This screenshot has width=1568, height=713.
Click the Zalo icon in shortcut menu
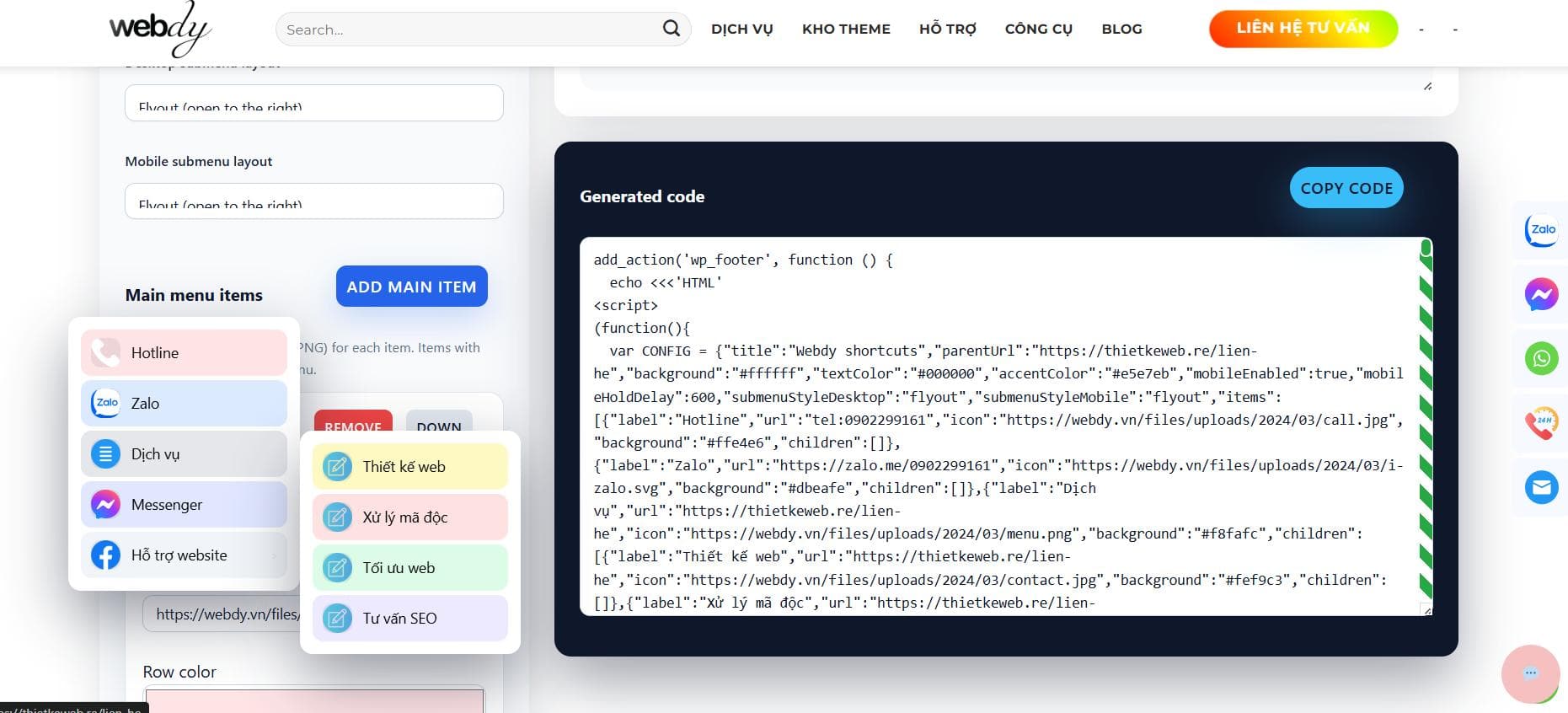(105, 403)
